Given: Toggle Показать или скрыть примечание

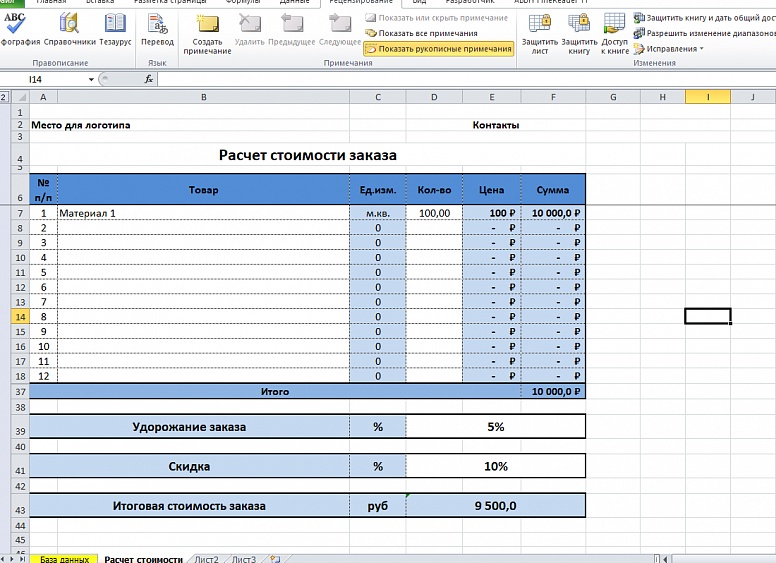Looking at the screenshot, I should click(436, 18).
